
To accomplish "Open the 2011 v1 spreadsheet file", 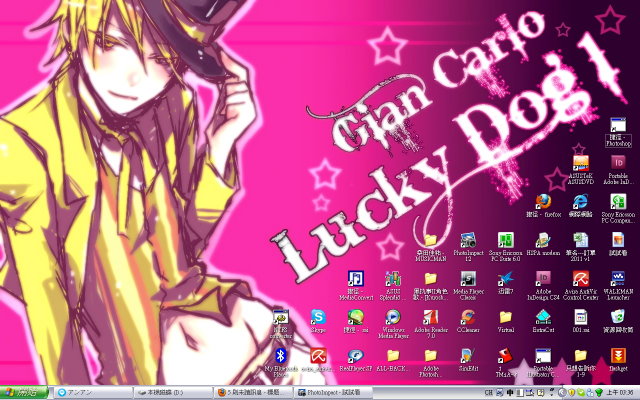I will (x=580, y=240).
